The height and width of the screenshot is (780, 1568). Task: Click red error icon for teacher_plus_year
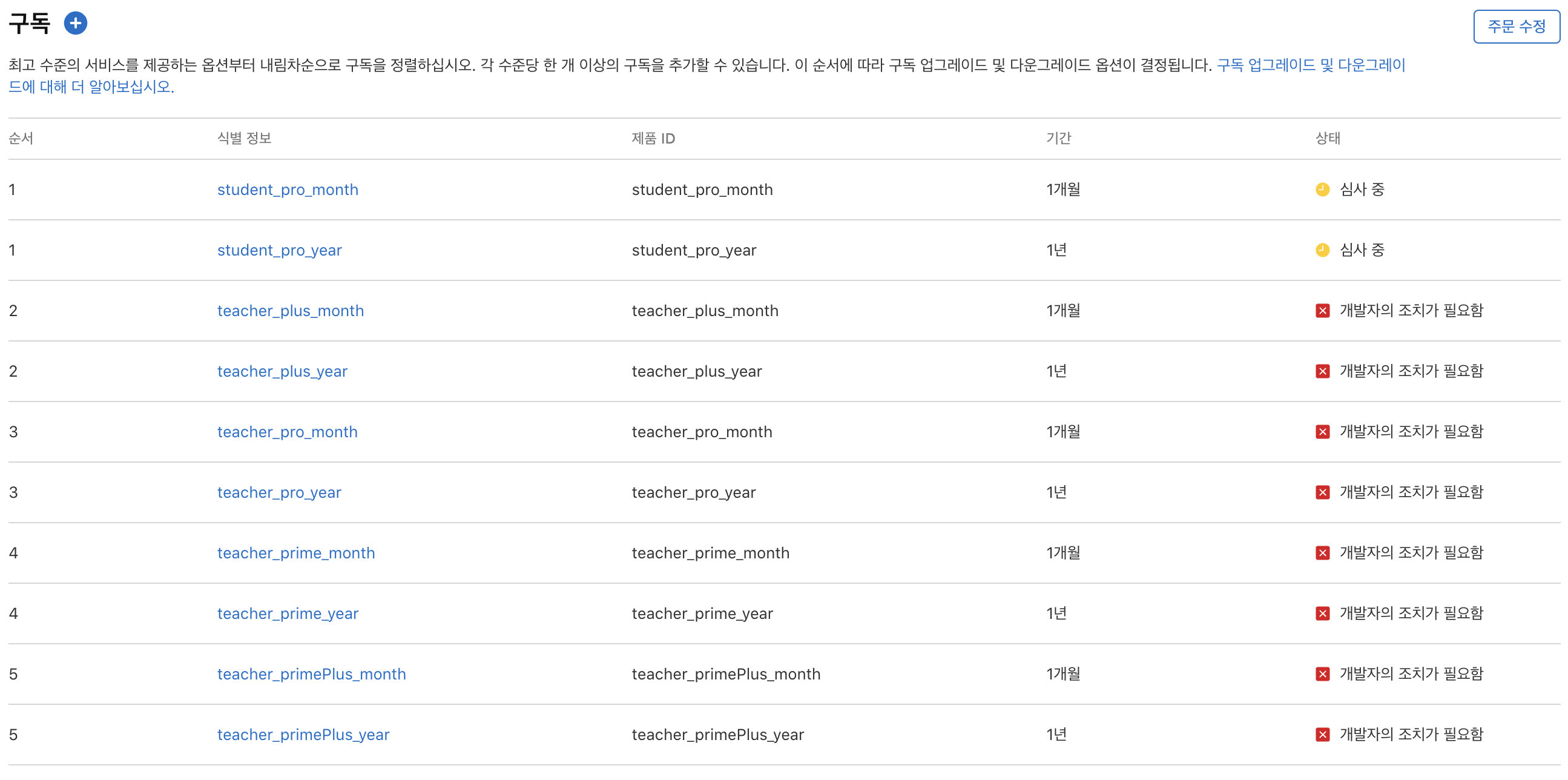pos(1322,371)
